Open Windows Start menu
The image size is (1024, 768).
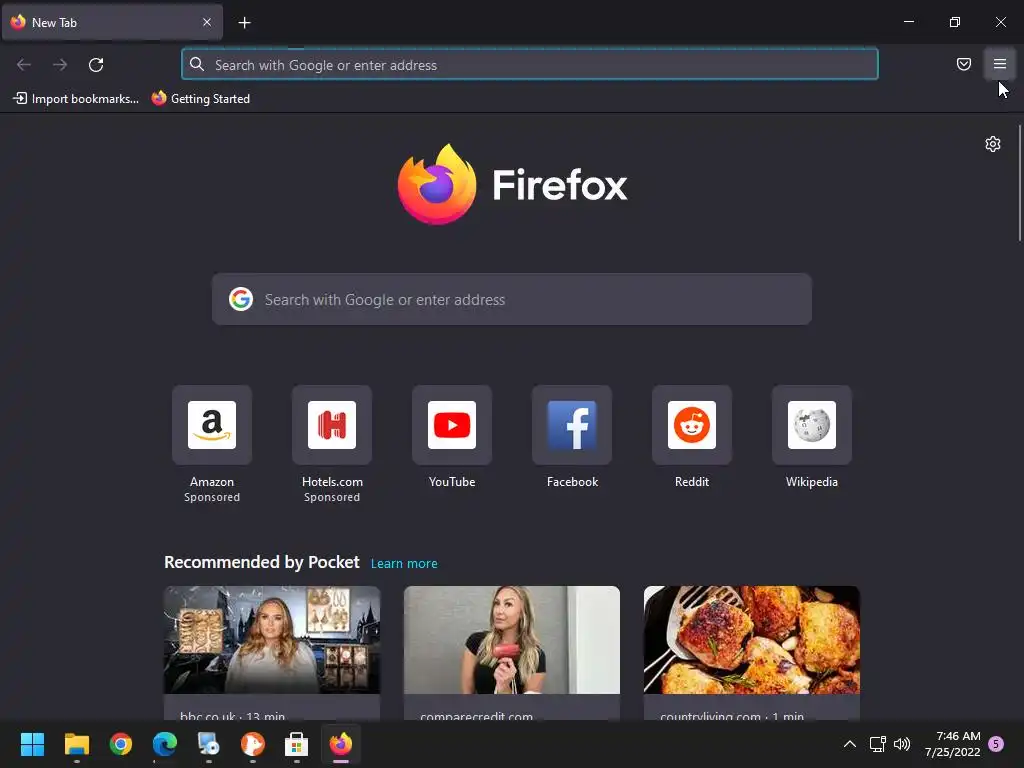pyautogui.click(x=32, y=744)
